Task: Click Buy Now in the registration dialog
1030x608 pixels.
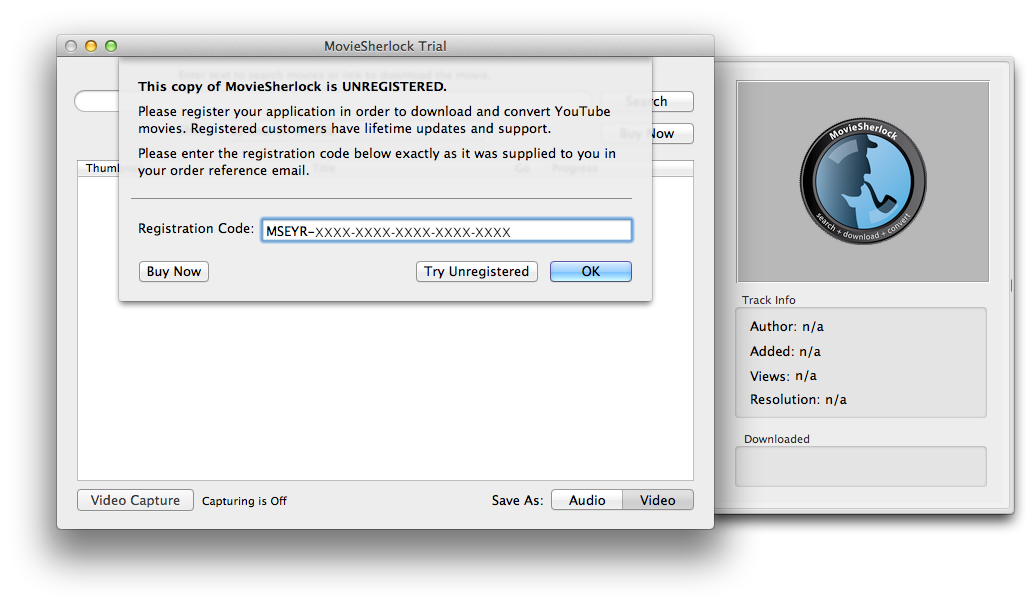Action: 173,271
